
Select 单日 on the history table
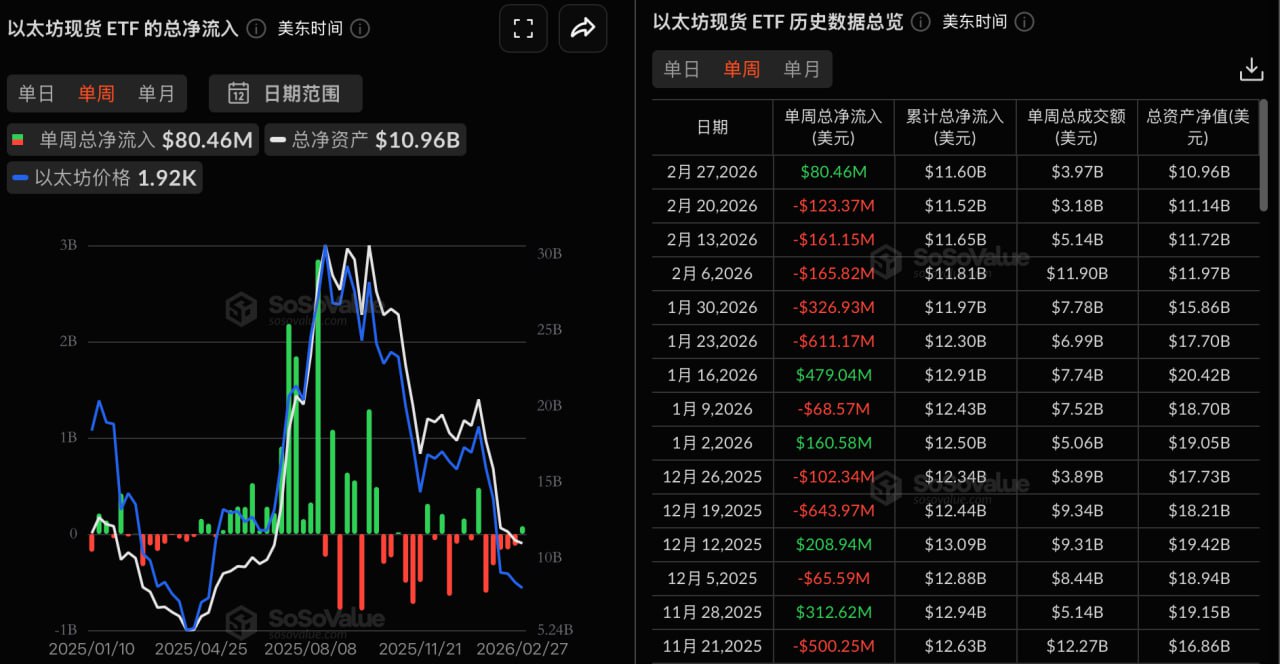(680, 69)
